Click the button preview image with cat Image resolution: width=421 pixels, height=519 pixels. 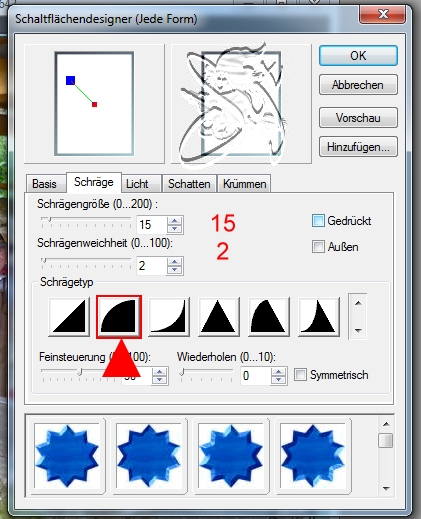coord(241,104)
